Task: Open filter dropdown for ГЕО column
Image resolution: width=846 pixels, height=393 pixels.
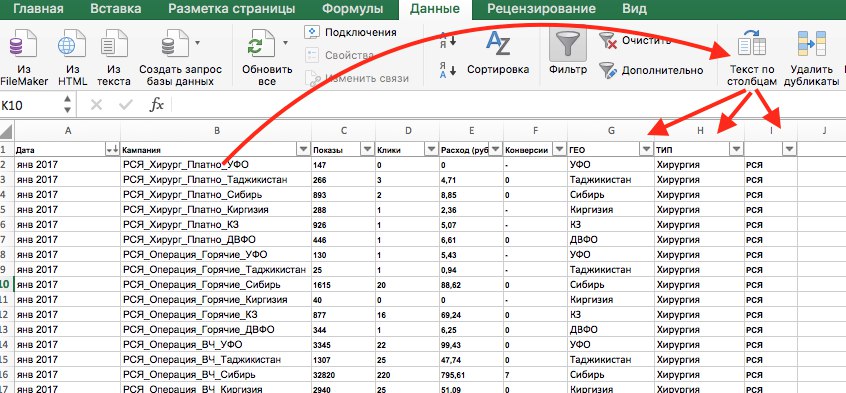Action: (646, 150)
